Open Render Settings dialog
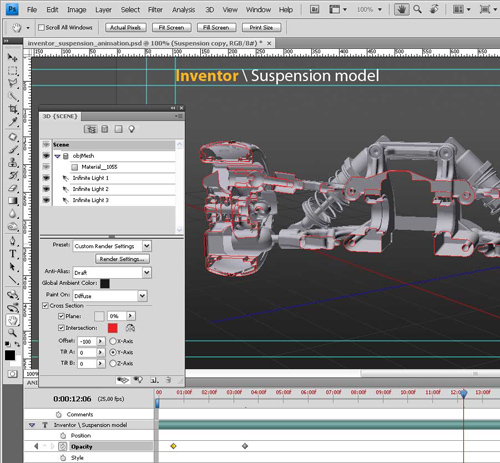Viewport: 500px width, 463px height. click(x=122, y=259)
